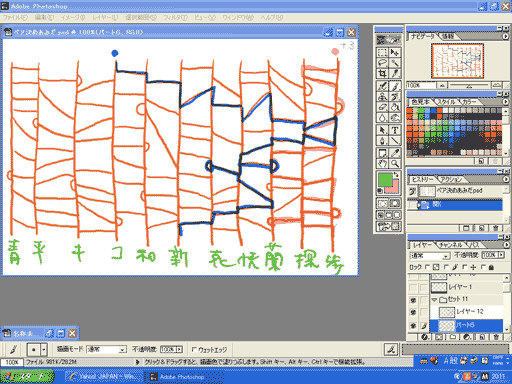Open the 描画モード dropdown in options bar
Screen dimensions: 512x384
coord(123,350)
